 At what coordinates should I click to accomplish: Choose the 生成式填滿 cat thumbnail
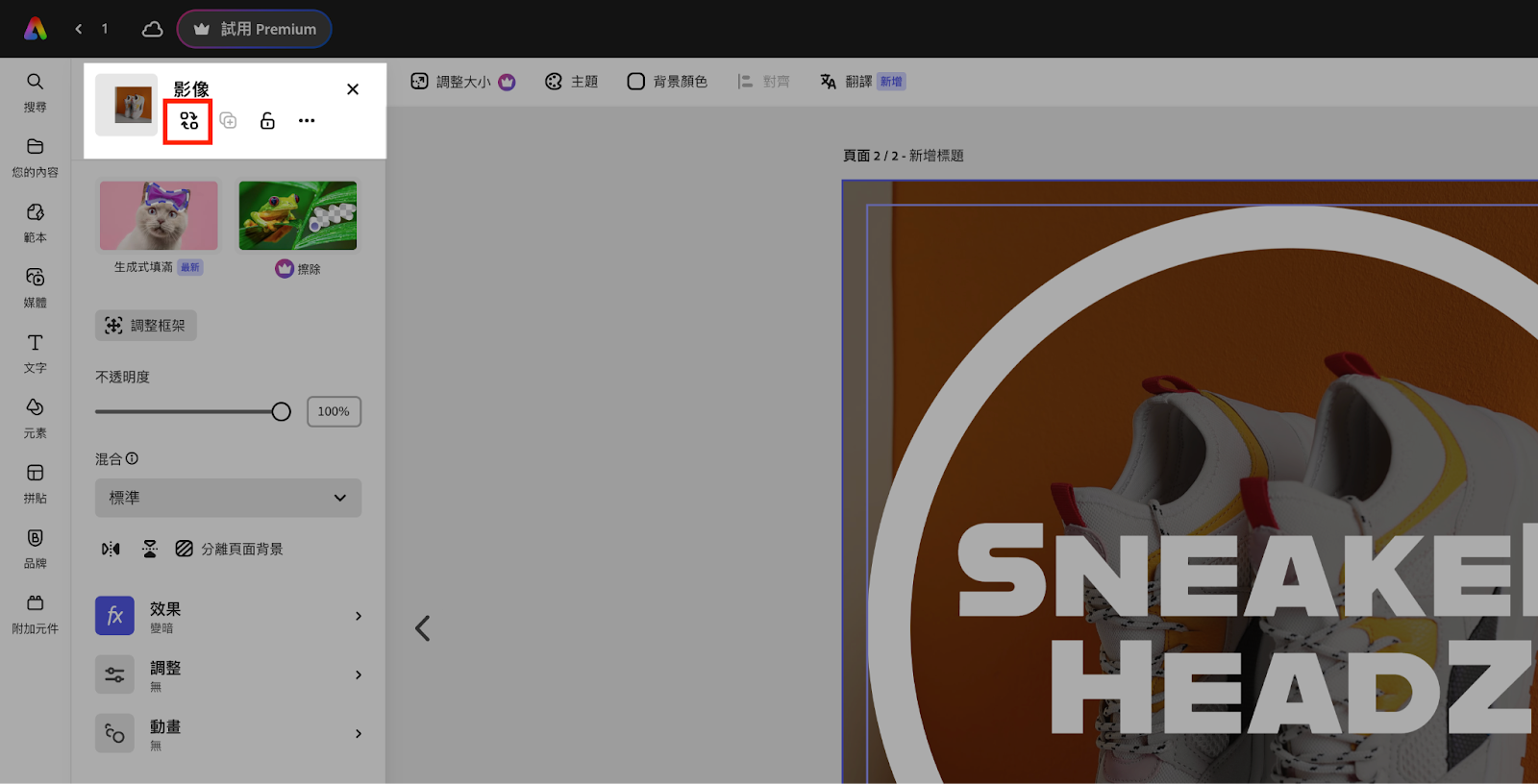tap(159, 215)
